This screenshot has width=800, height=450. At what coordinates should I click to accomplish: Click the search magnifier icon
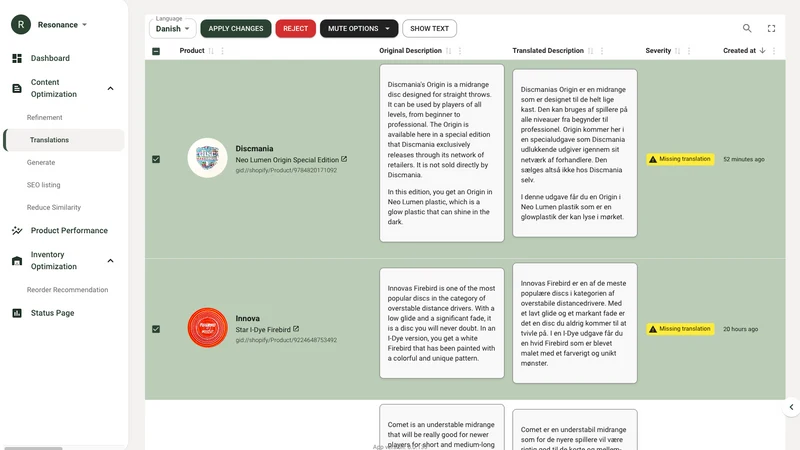747,29
